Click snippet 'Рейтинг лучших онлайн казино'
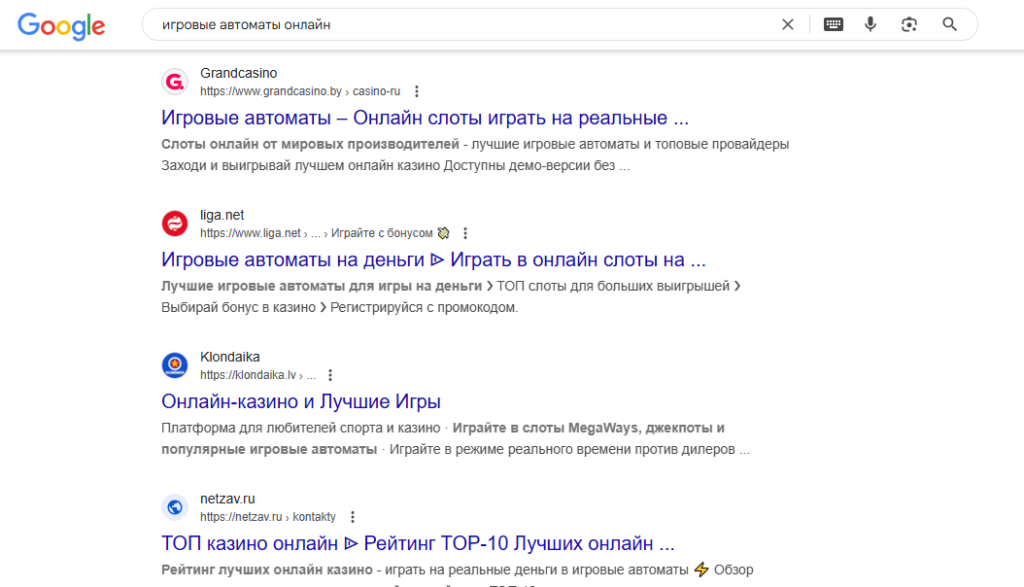1024x587 pixels. (266, 569)
